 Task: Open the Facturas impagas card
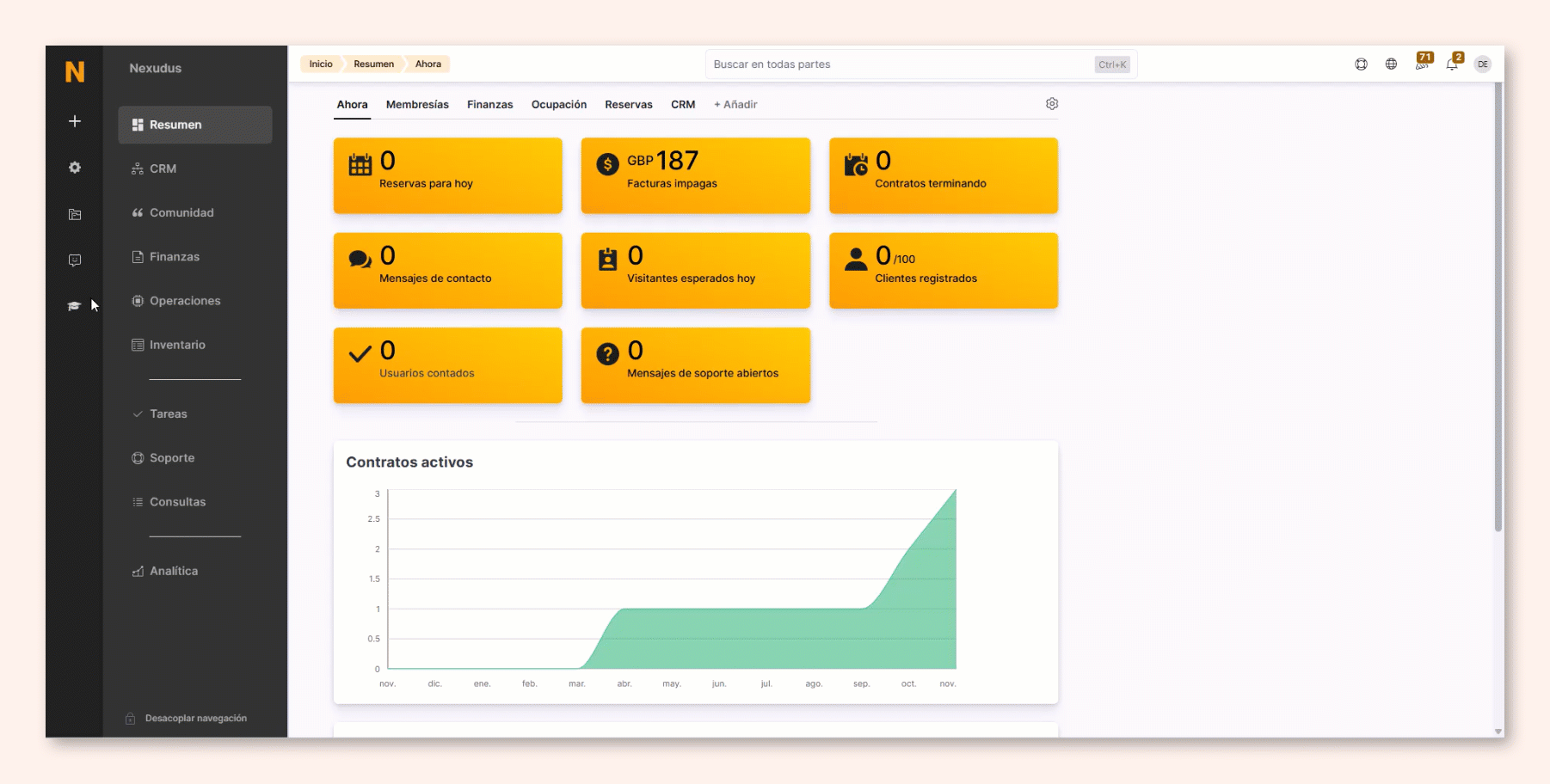pos(695,175)
